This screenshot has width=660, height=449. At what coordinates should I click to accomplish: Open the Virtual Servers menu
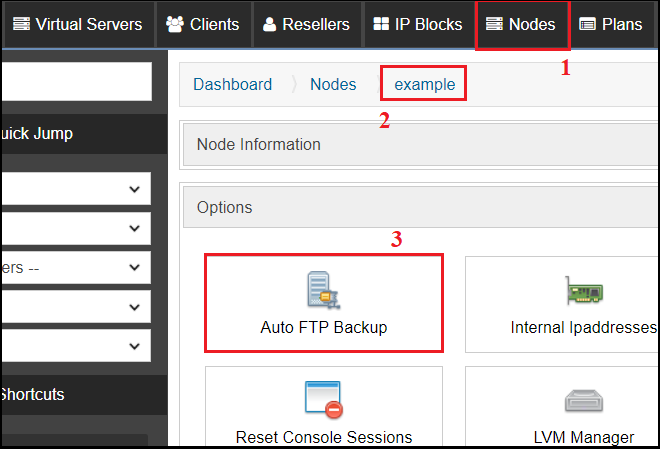(x=77, y=24)
